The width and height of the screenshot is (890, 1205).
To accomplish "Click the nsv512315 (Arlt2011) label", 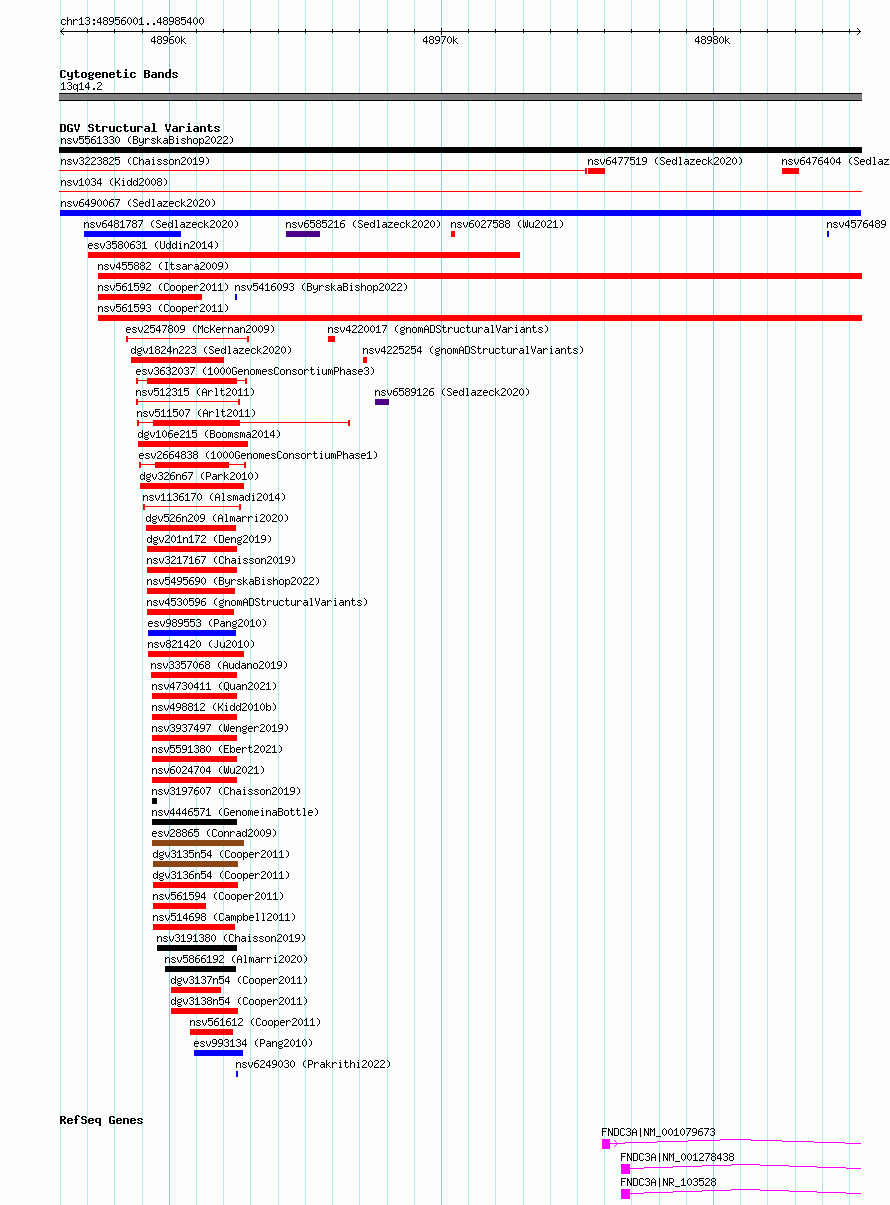I will (x=195, y=392).
